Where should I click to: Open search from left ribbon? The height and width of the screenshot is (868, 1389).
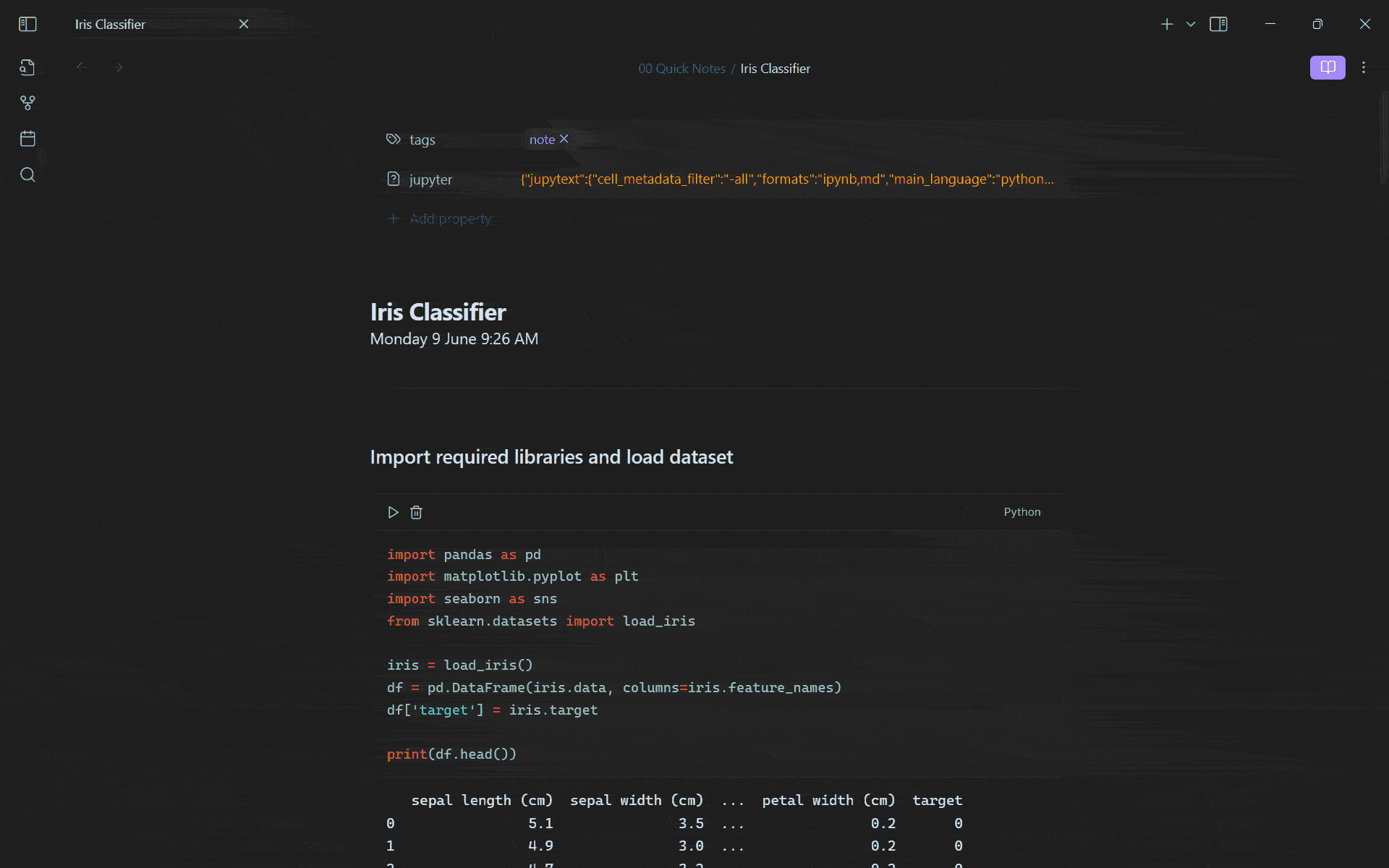point(27,174)
